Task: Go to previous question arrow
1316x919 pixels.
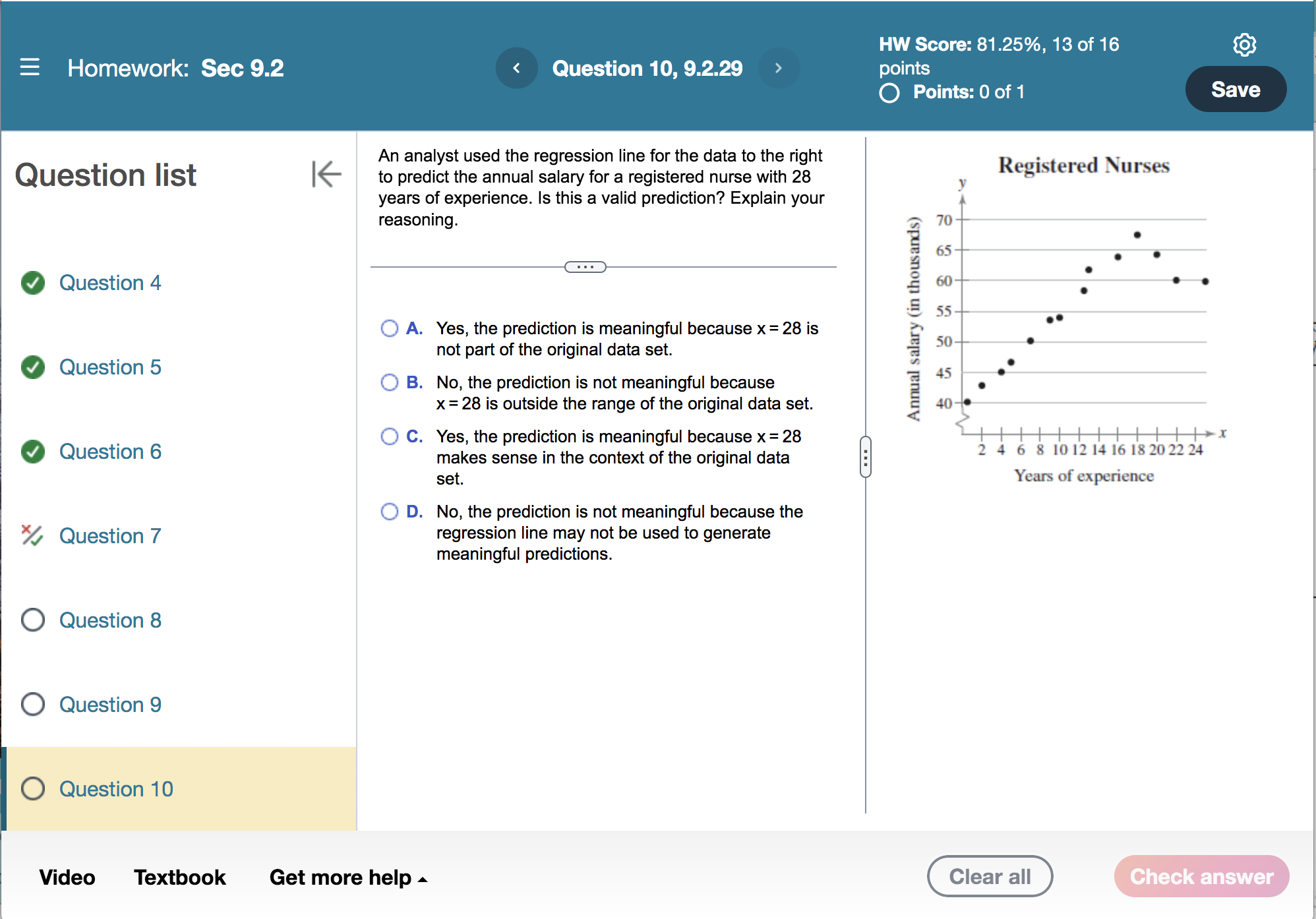Action: tap(516, 68)
